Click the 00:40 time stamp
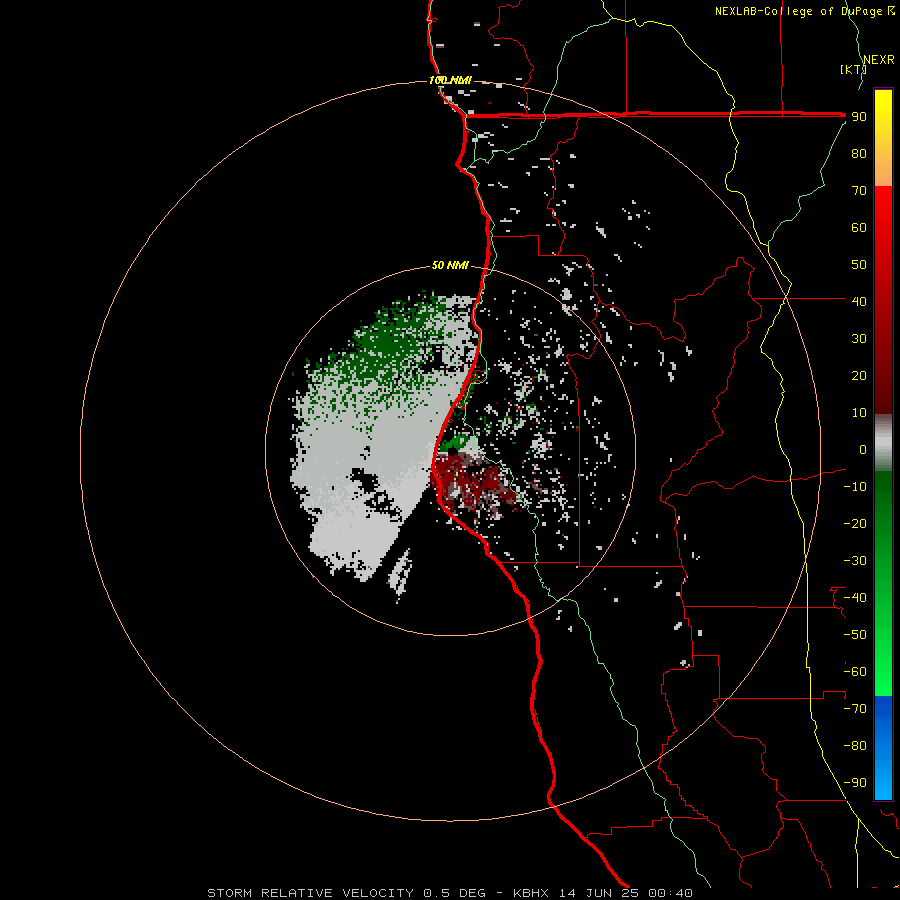The image size is (900, 900). 670,893
